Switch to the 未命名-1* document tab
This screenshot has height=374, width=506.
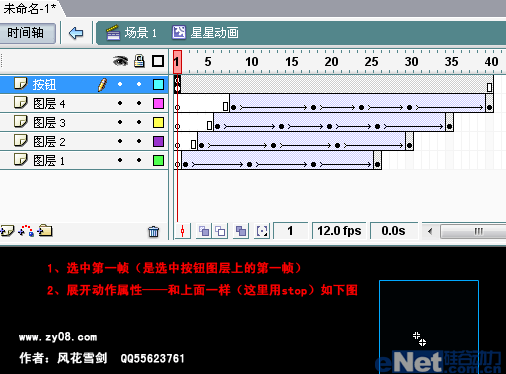29,8
